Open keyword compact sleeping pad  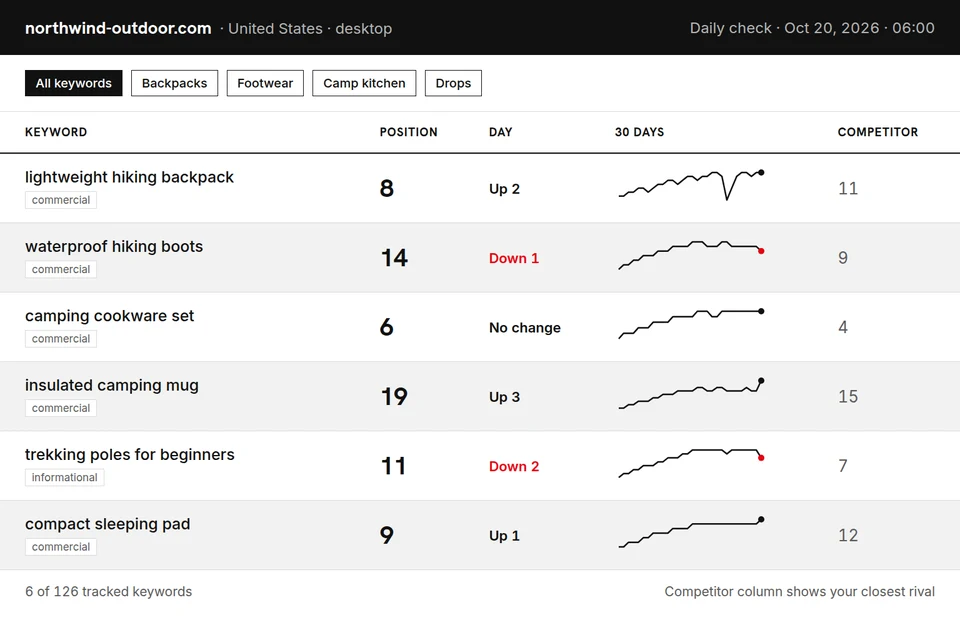108,524
